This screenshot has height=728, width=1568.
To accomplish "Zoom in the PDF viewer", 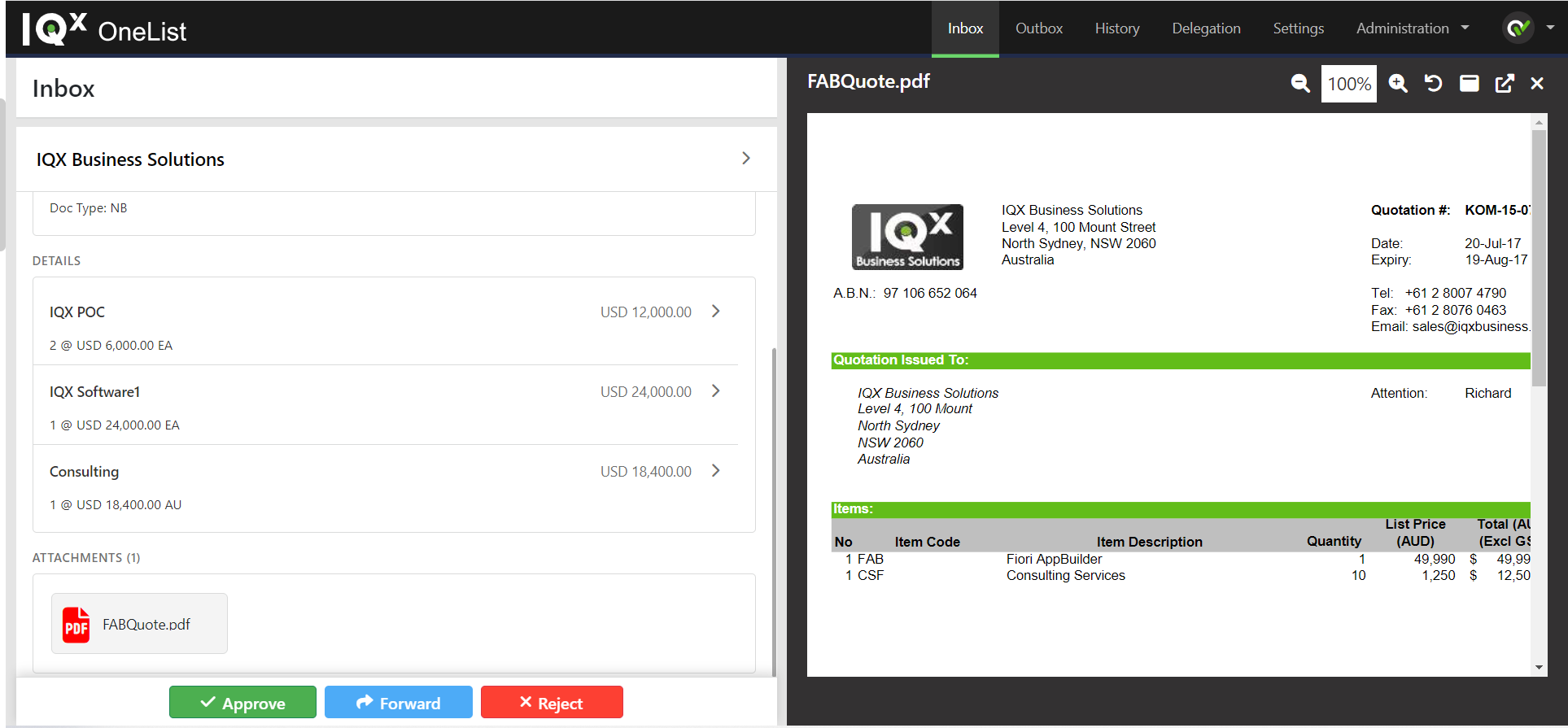I will (1398, 83).
